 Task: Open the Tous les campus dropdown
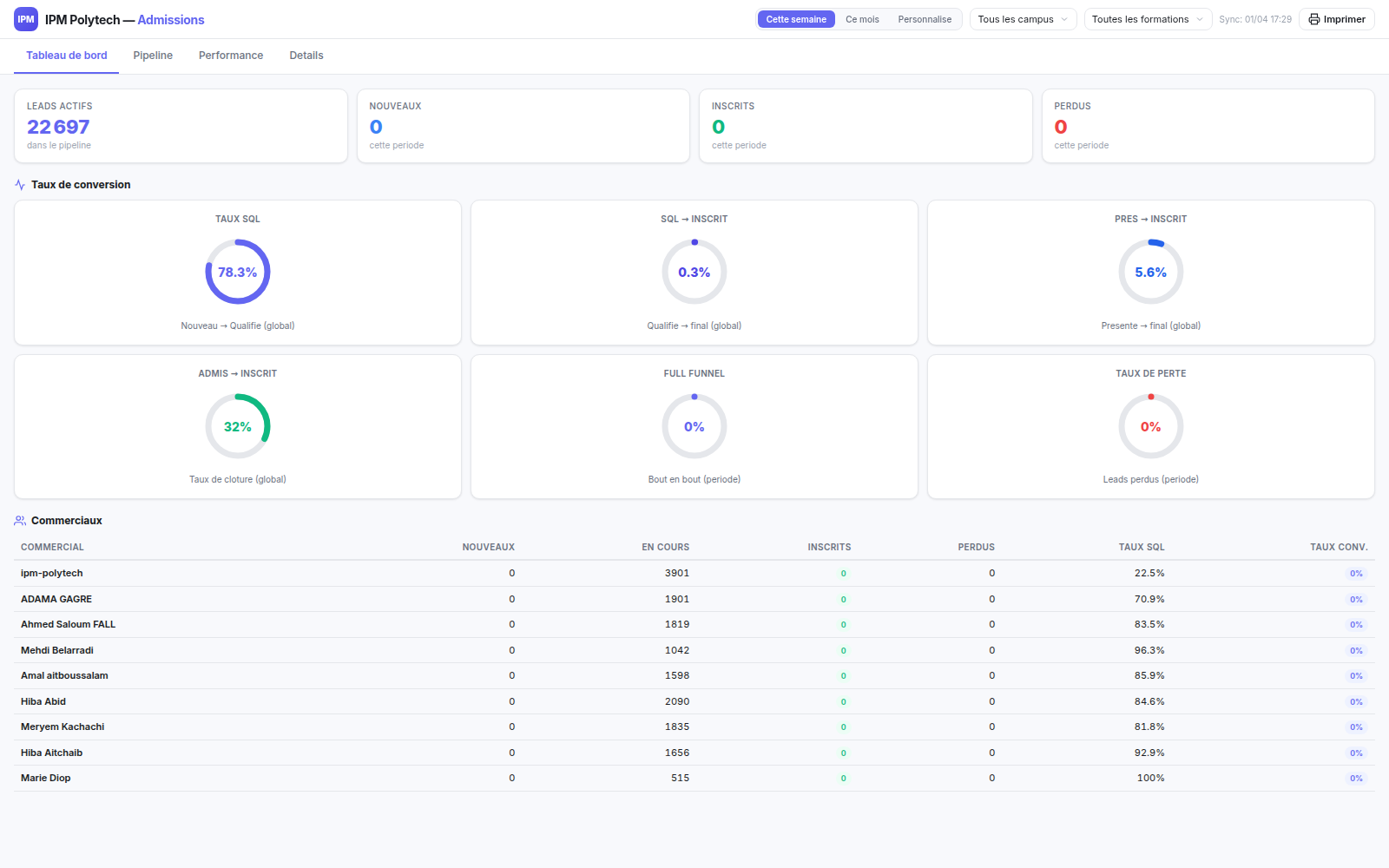pos(1023,18)
